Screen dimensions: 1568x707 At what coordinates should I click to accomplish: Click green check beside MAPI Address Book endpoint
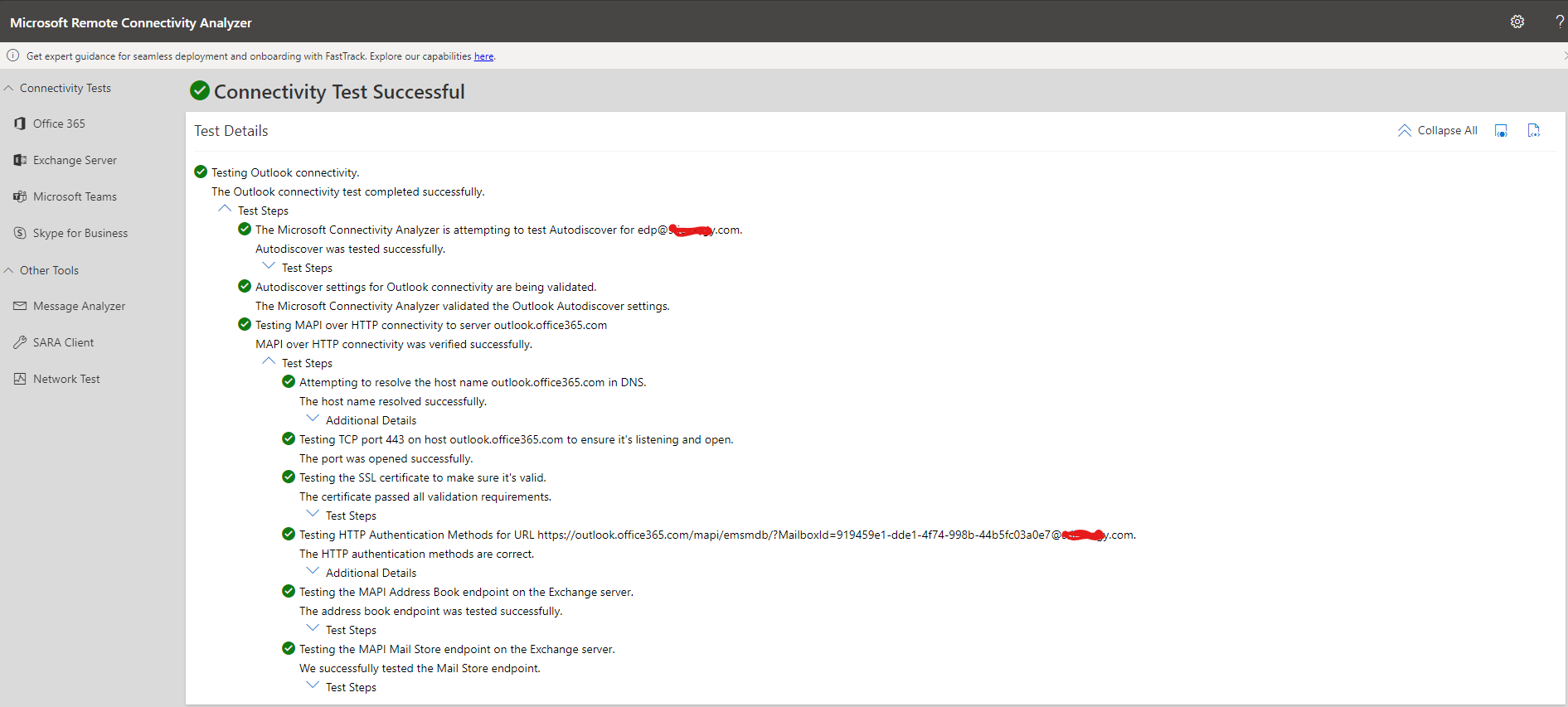(289, 591)
